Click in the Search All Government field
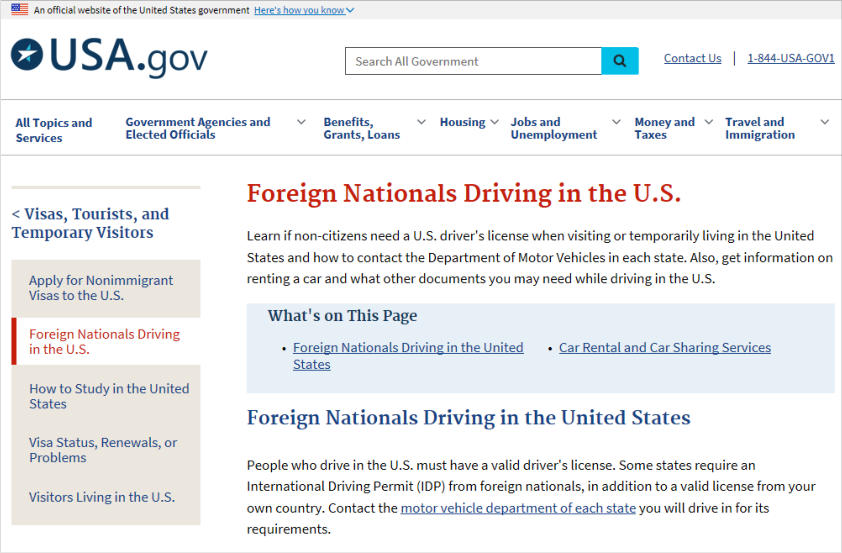842x553 pixels. [x=473, y=61]
